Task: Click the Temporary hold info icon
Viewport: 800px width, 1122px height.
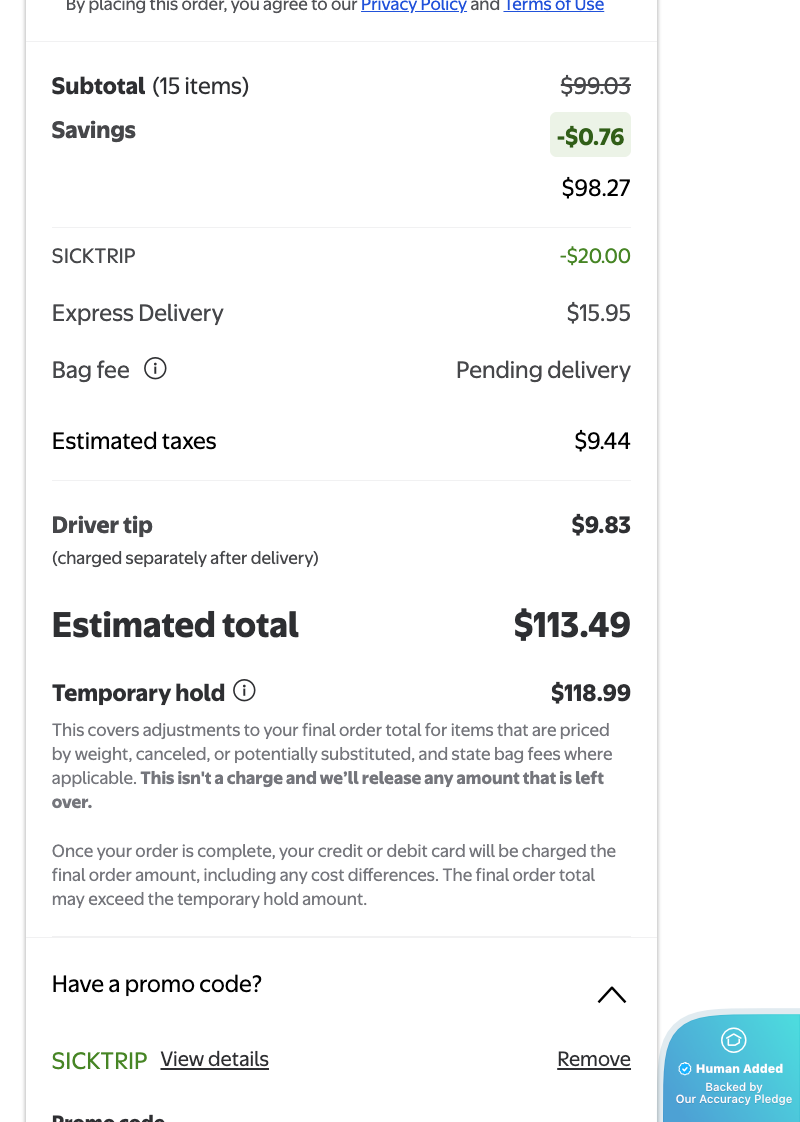Action: (x=244, y=691)
